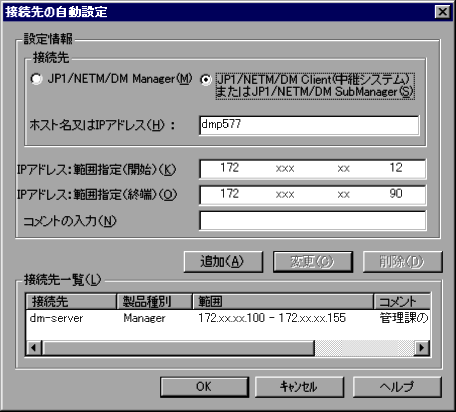Click the 接続先 column header
The width and height of the screenshot is (456, 412).
pyautogui.click(x=71, y=302)
